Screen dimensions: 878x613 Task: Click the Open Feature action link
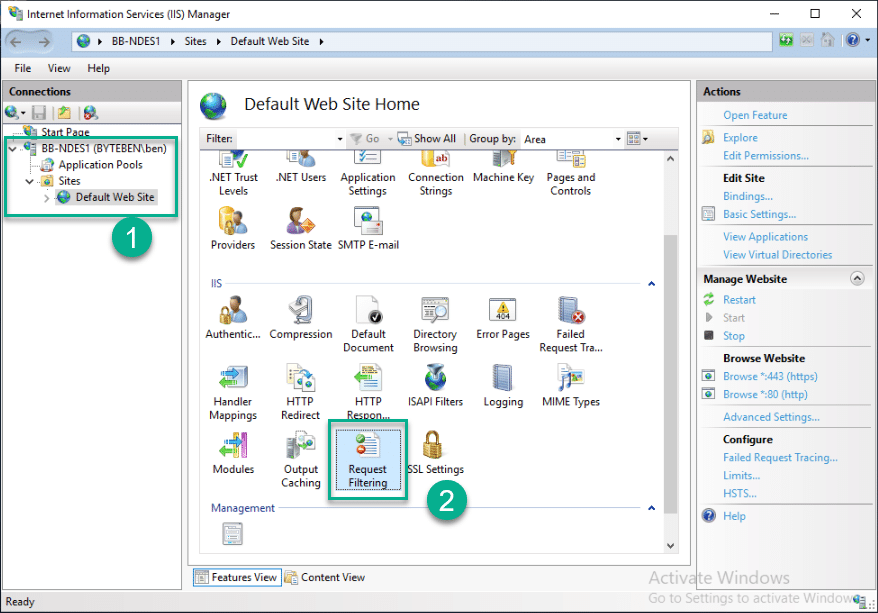pyautogui.click(x=755, y=115)
